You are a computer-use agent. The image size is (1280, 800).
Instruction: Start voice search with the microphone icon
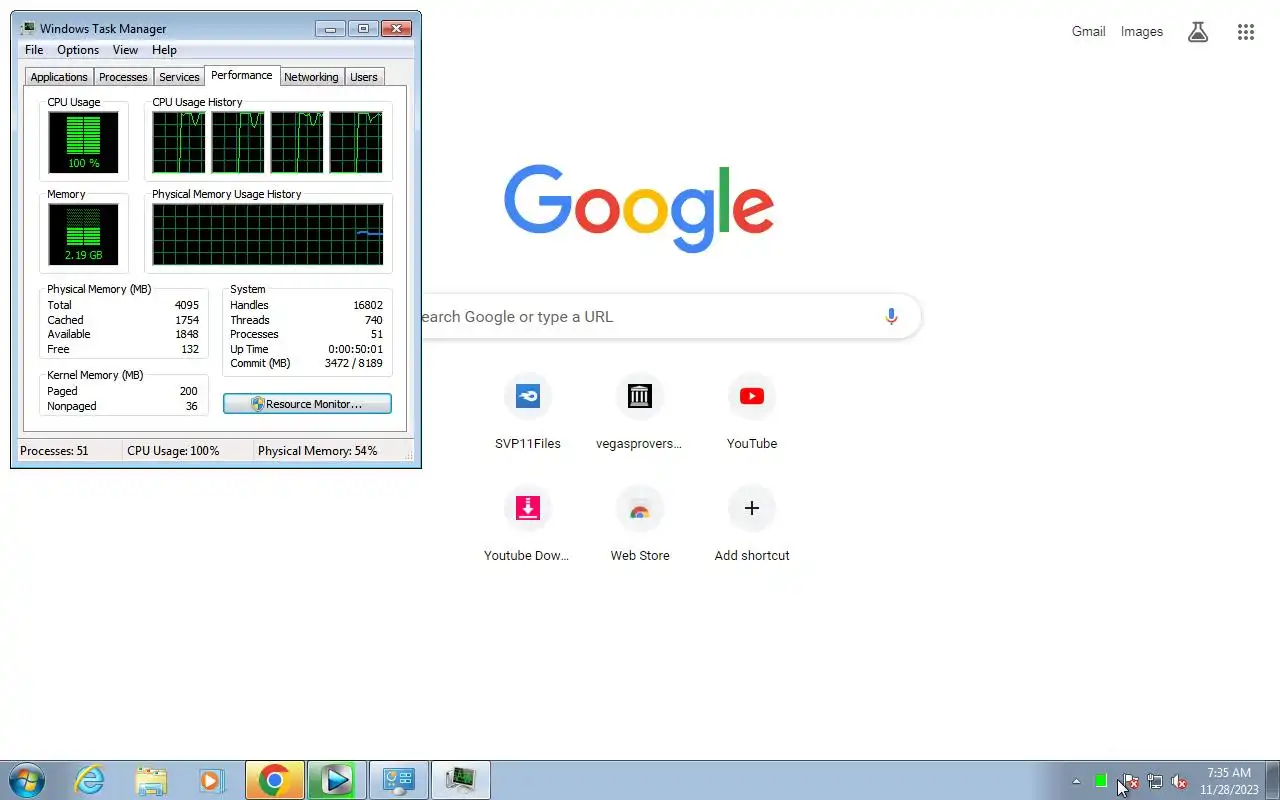pos(891,317)
